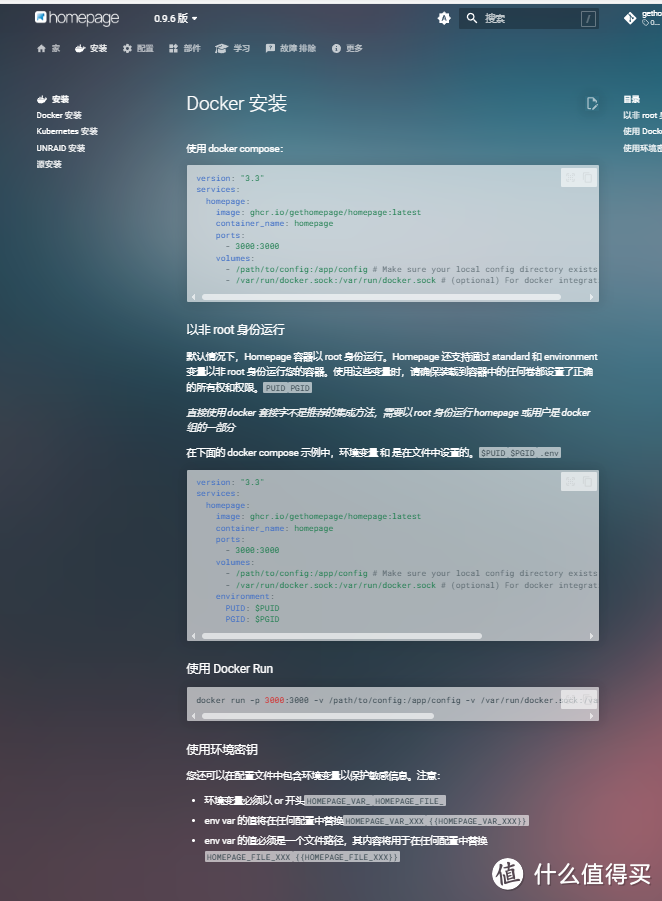This screenshot has width=662, height=901.
Task: Click inline code {{HOMEPAGE_FILE_XXX}}
Action: pos(347,857)
